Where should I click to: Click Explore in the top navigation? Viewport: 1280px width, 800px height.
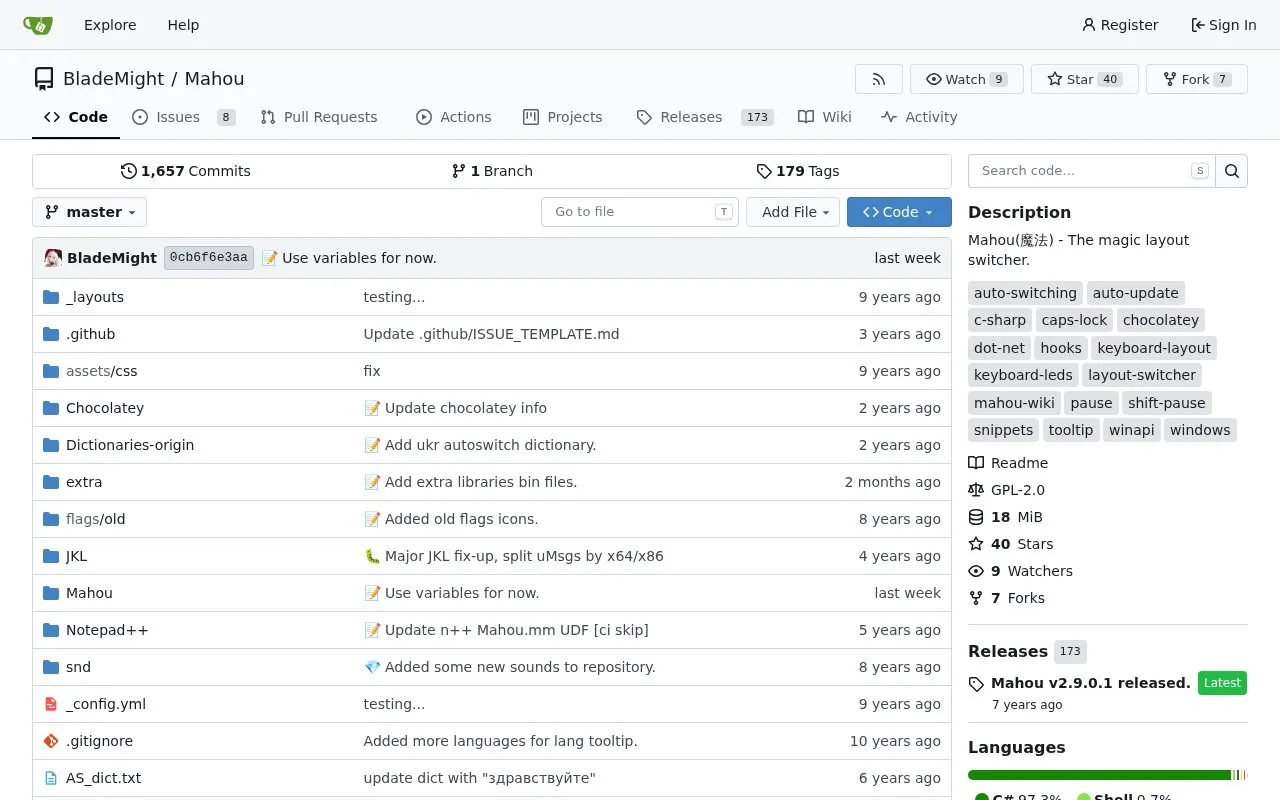(110, 25)
